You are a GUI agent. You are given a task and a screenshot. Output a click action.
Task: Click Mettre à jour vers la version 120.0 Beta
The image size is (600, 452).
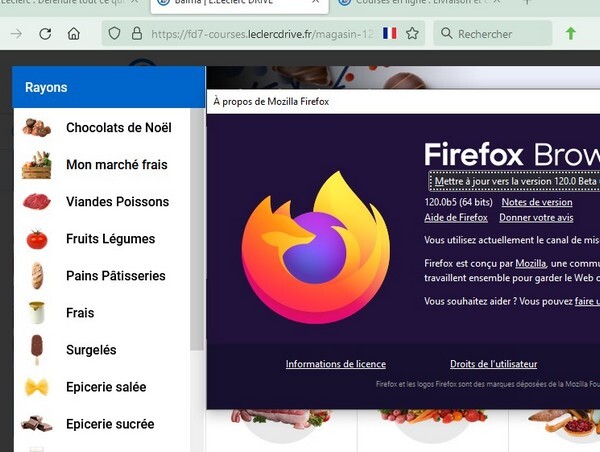point(515,181)
